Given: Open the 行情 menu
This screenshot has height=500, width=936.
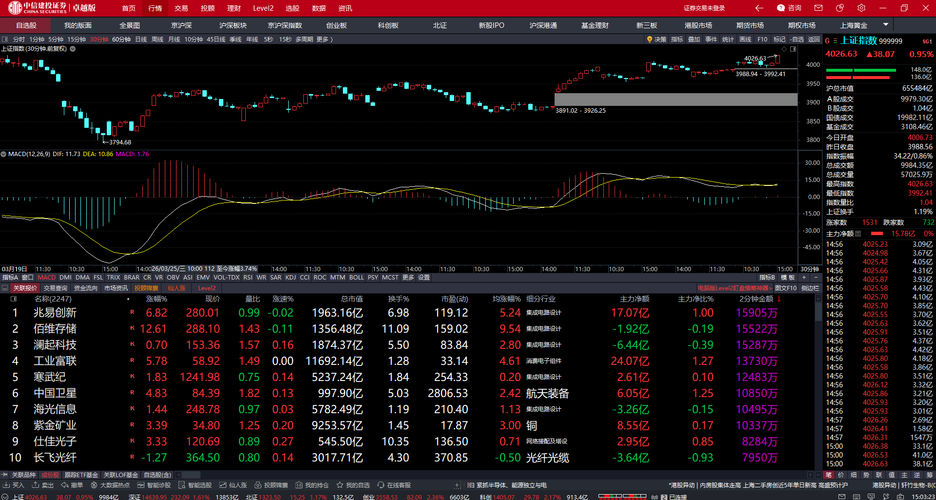Looking at the screenshot, I should coord(155,8).
